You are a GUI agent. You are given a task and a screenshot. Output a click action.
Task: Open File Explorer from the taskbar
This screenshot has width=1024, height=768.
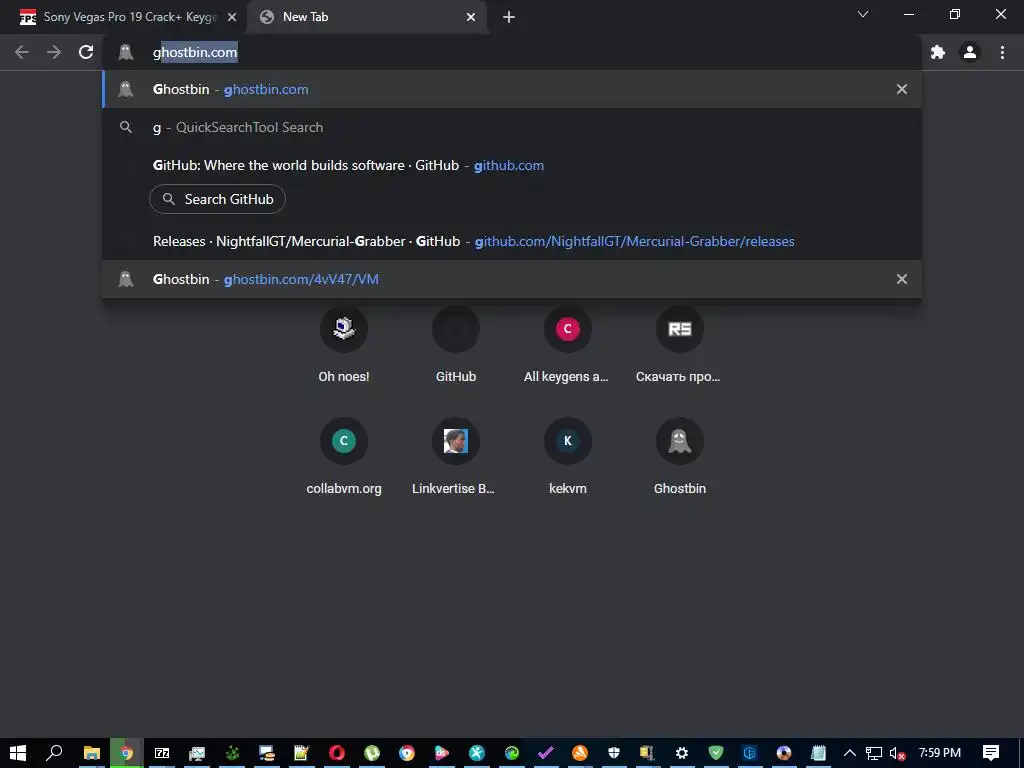point(91,753)
